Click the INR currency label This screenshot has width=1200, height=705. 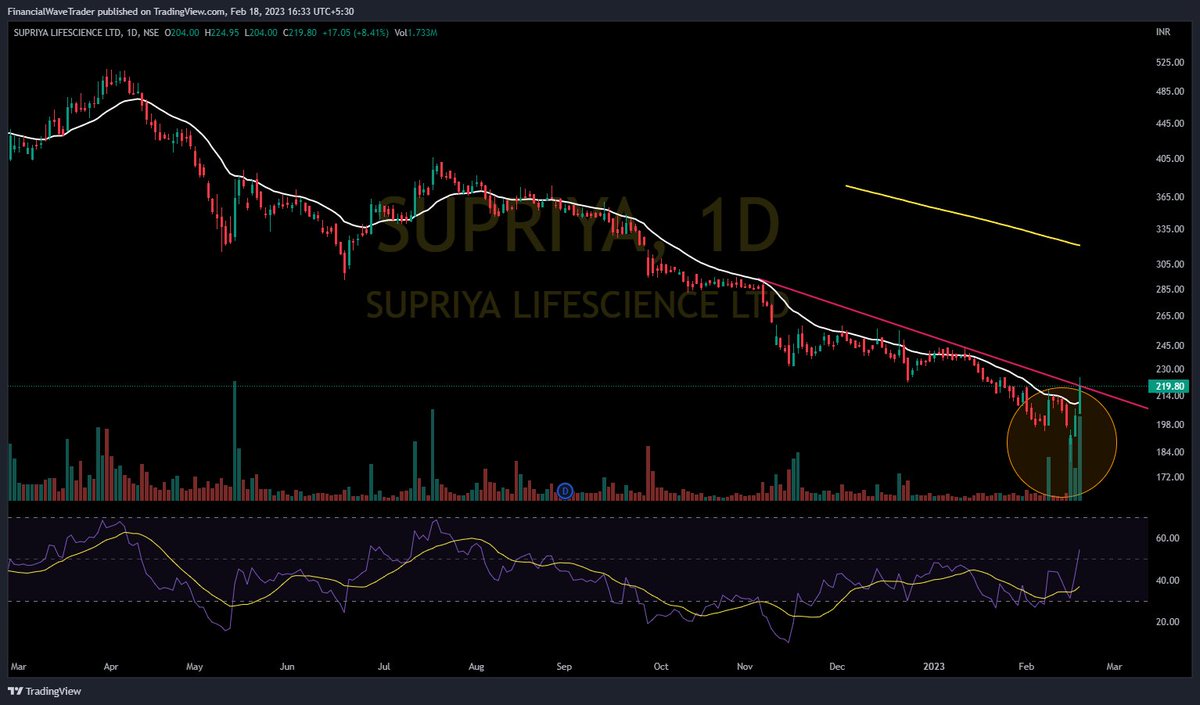(x=1164, y=33)
